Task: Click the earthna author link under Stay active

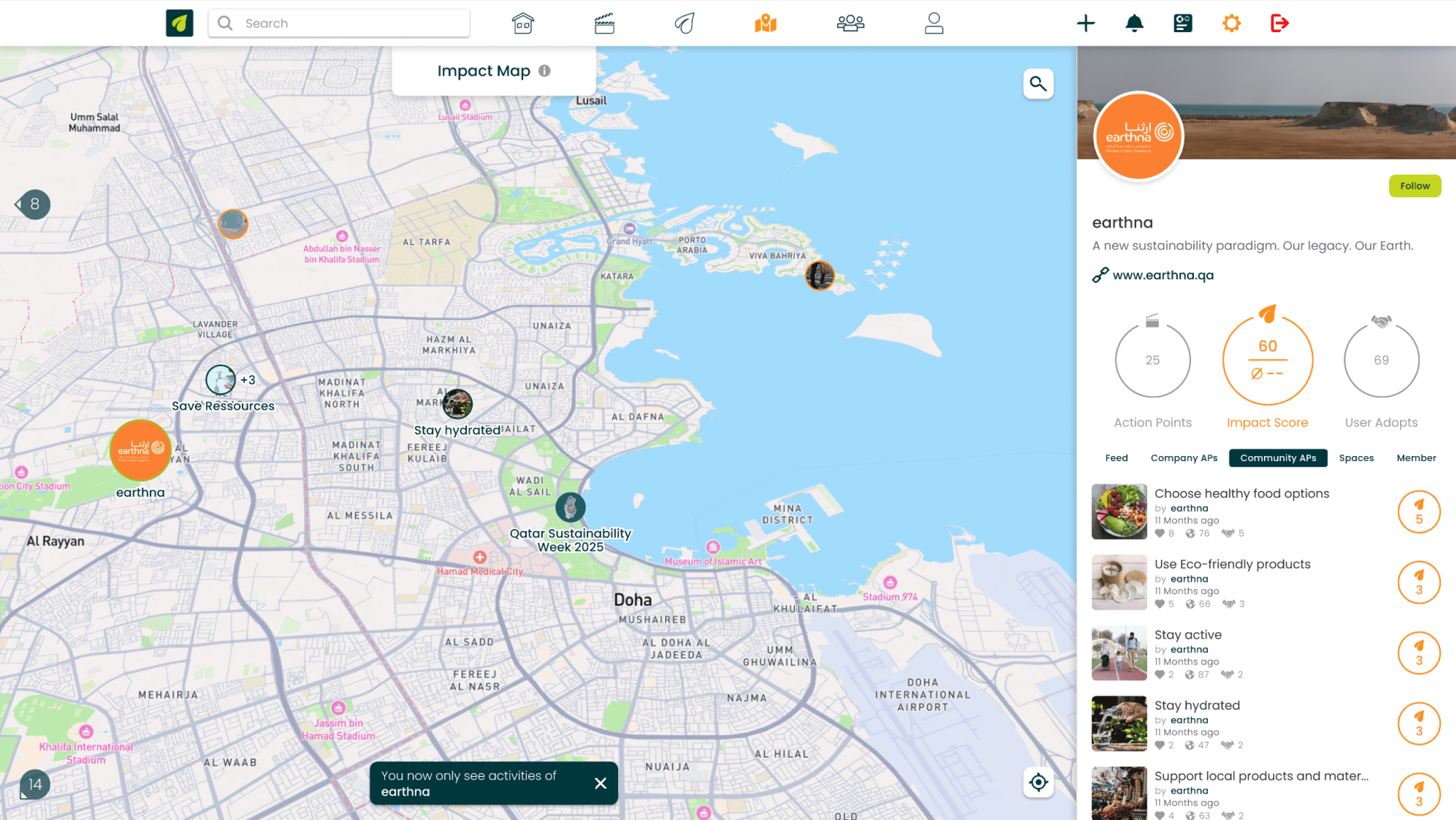Action: [x=1189, y=649]
